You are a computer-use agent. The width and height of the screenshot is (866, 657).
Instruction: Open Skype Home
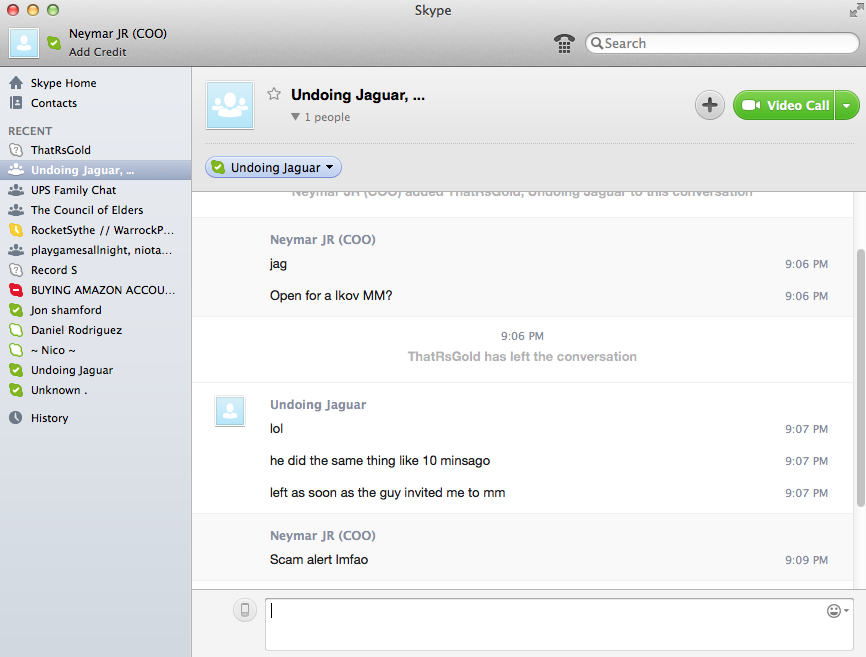[64, 83]
